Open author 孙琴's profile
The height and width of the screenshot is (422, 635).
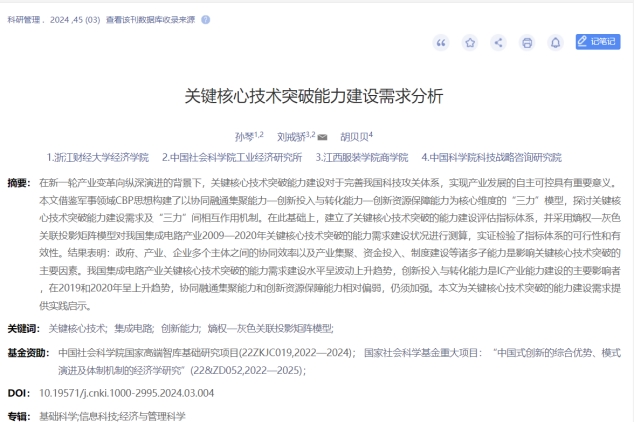coord(244,137)
